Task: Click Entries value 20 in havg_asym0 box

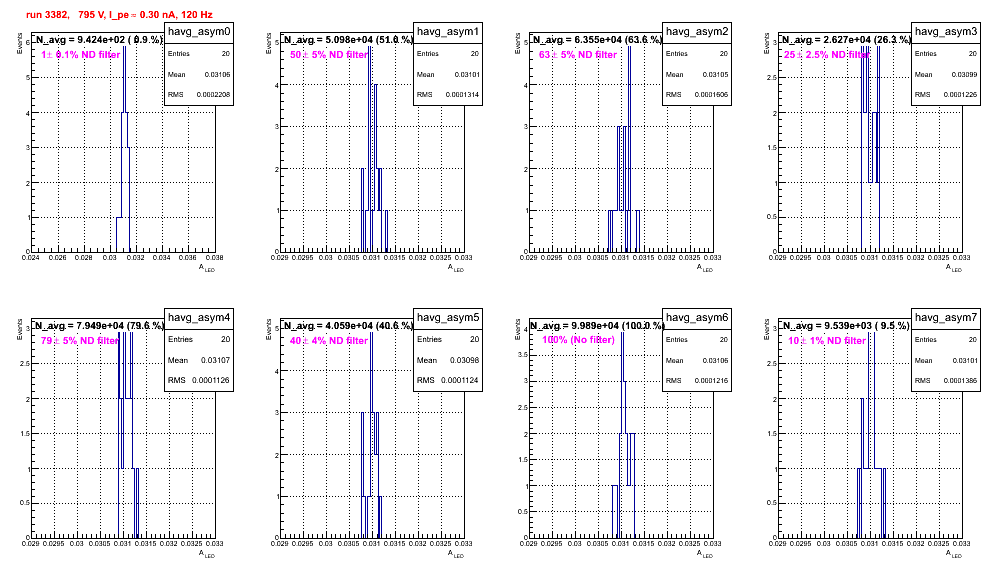Action: pyautogui.click(x=226, y=54)
